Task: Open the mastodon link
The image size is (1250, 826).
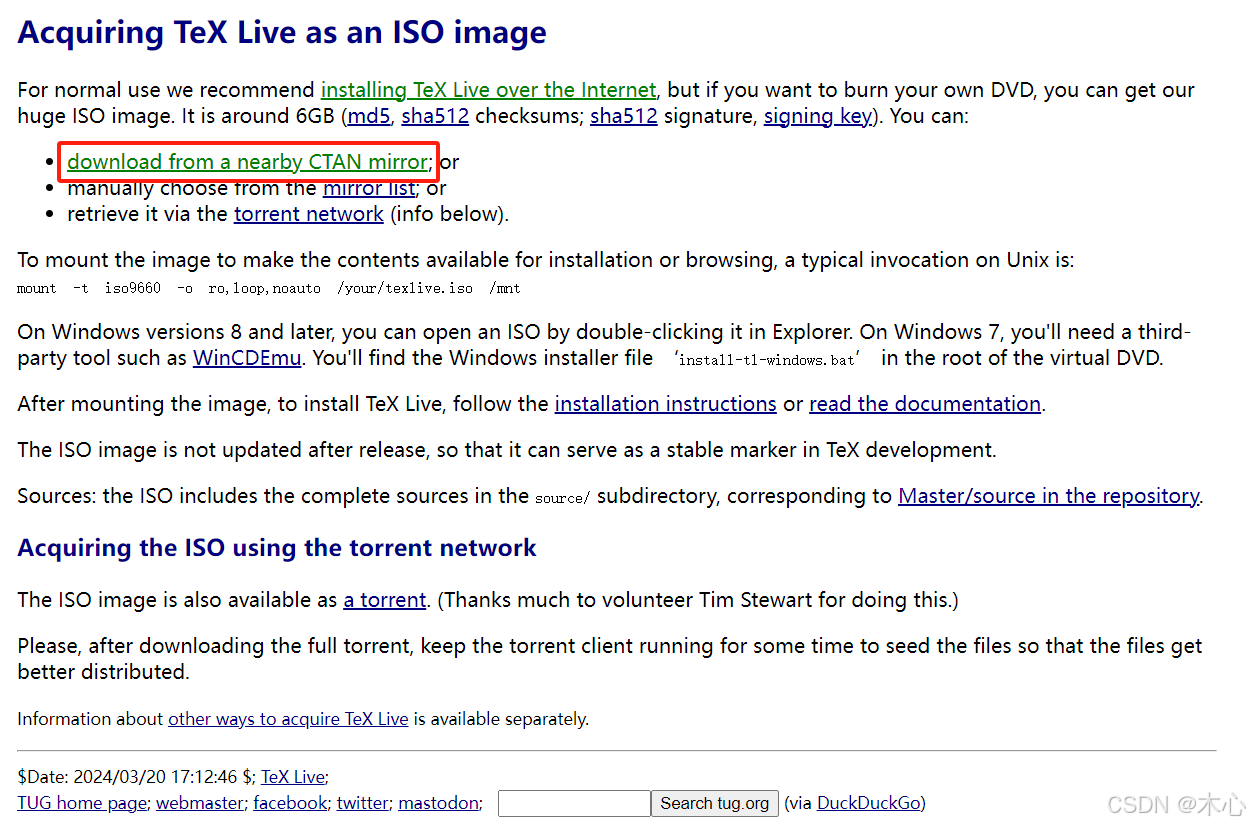Action: click(439, 803)
